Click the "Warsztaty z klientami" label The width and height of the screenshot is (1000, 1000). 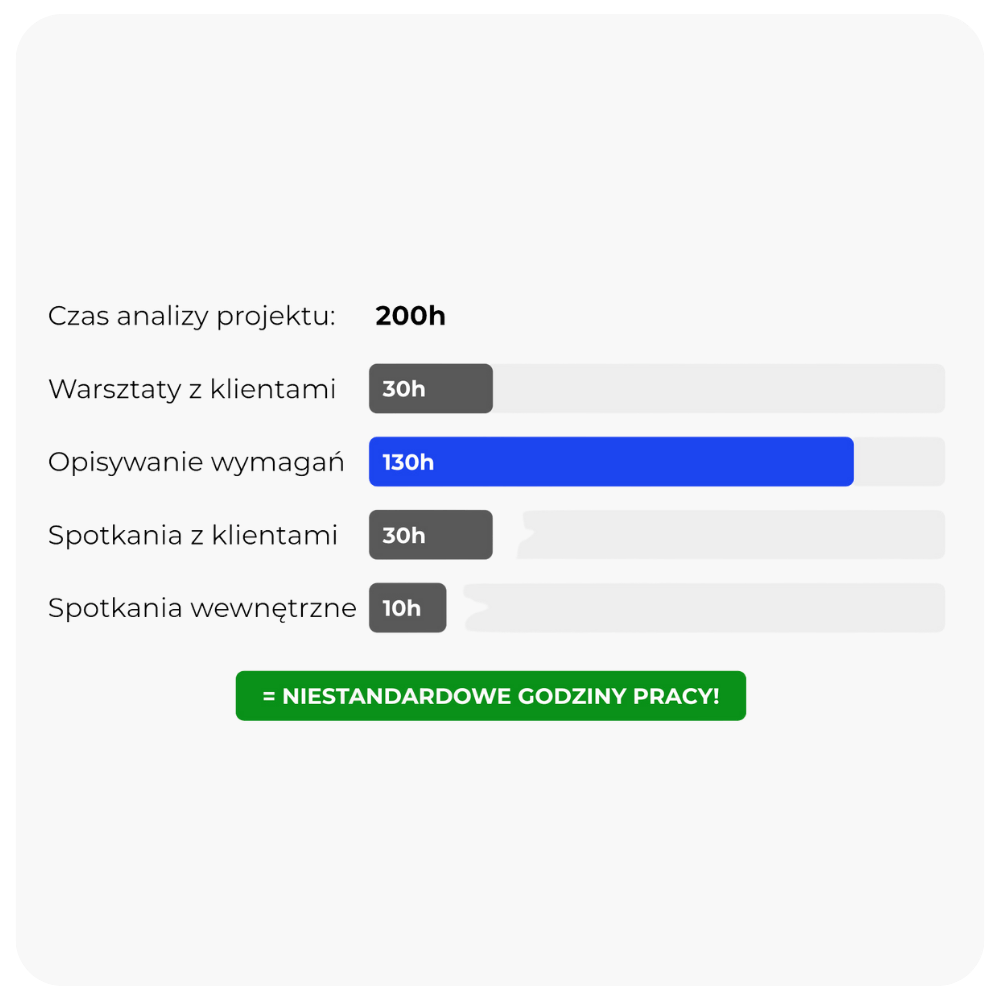pos(191,389)
